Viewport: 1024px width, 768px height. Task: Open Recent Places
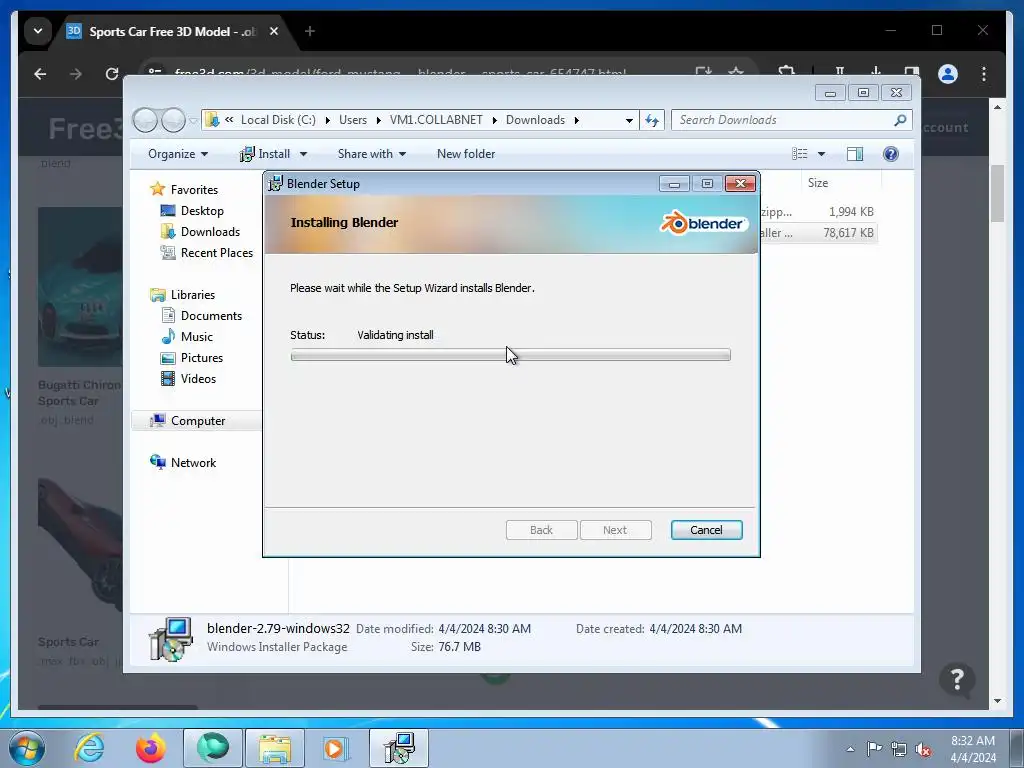(x=216, y=252)
